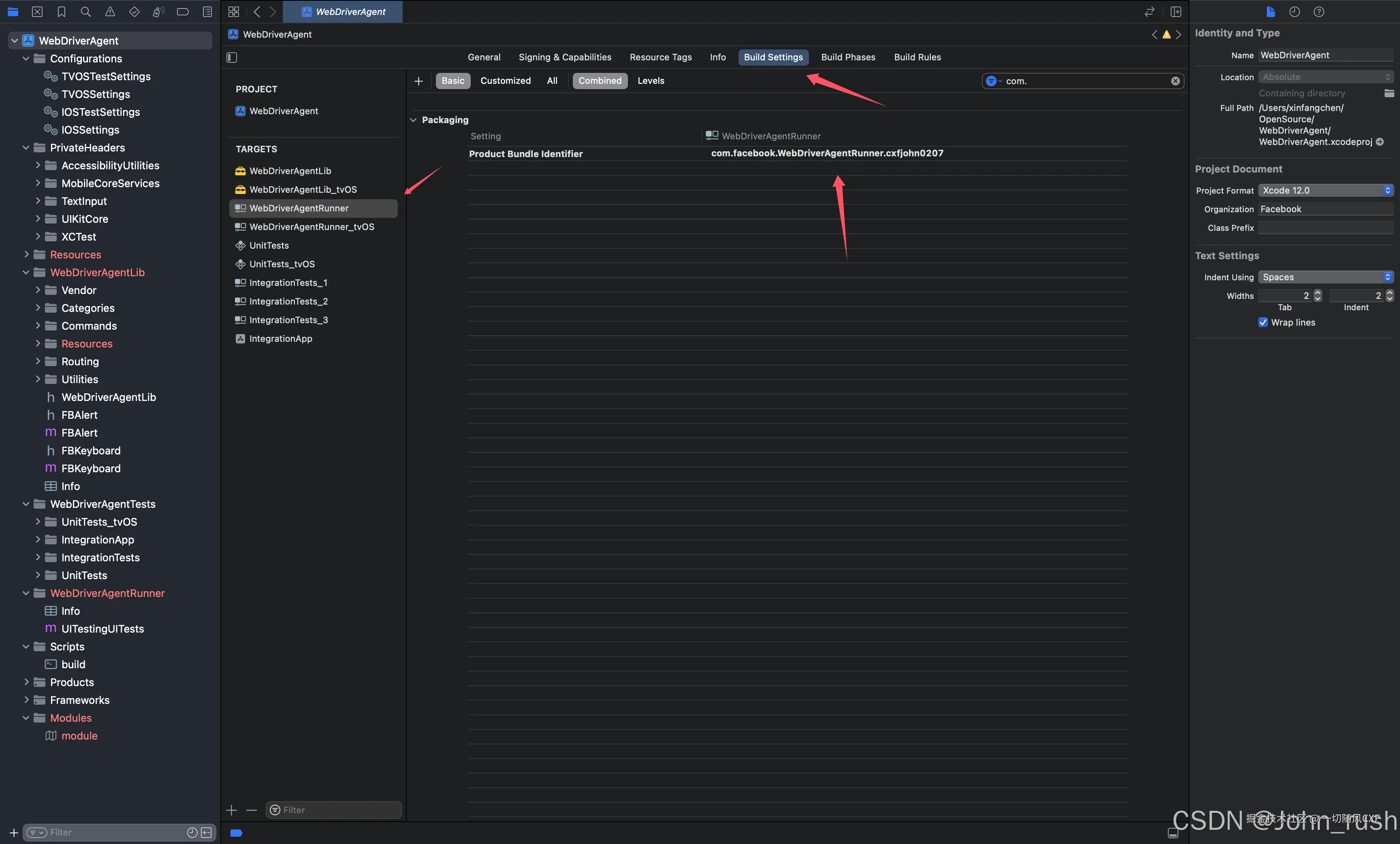Open the Find navigator magnifier icon
The width and height of the screenshot is (1400, 844).
click(85, 11)
